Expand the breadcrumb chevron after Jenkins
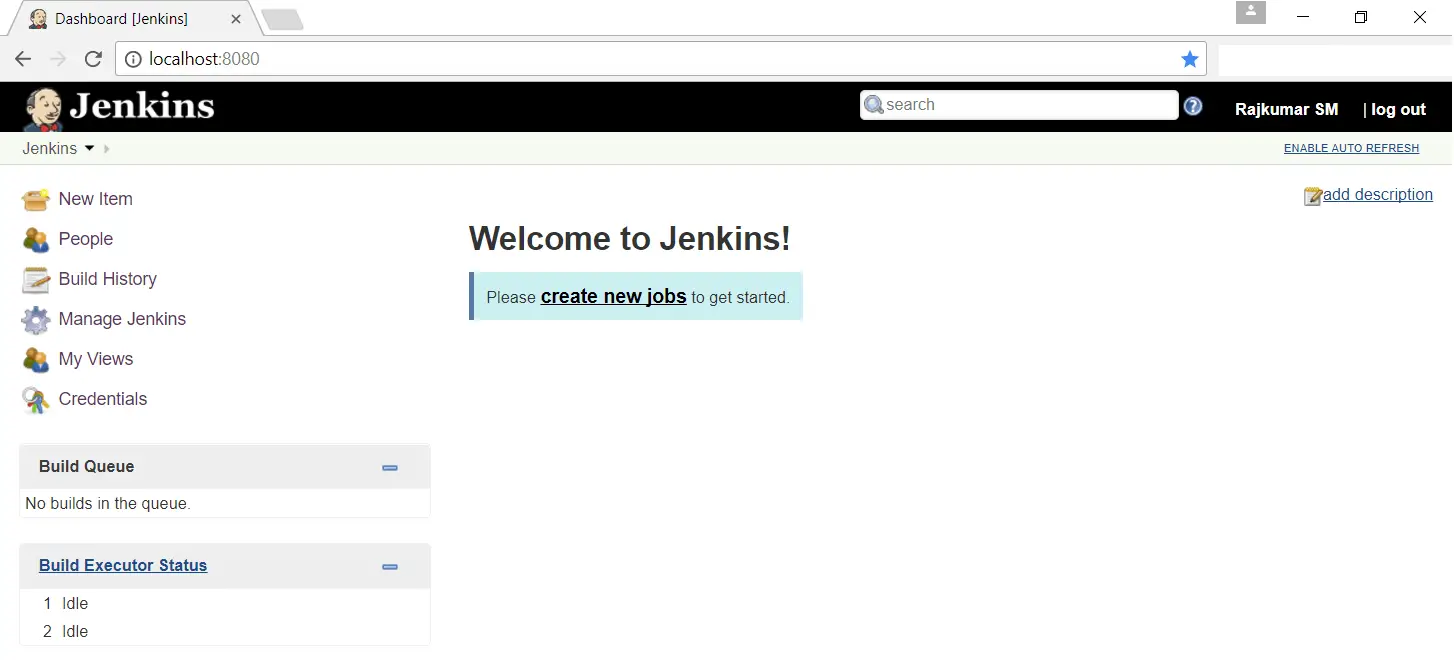The width and height of the screenshot is (1454, 660). (x=107, y=149)
